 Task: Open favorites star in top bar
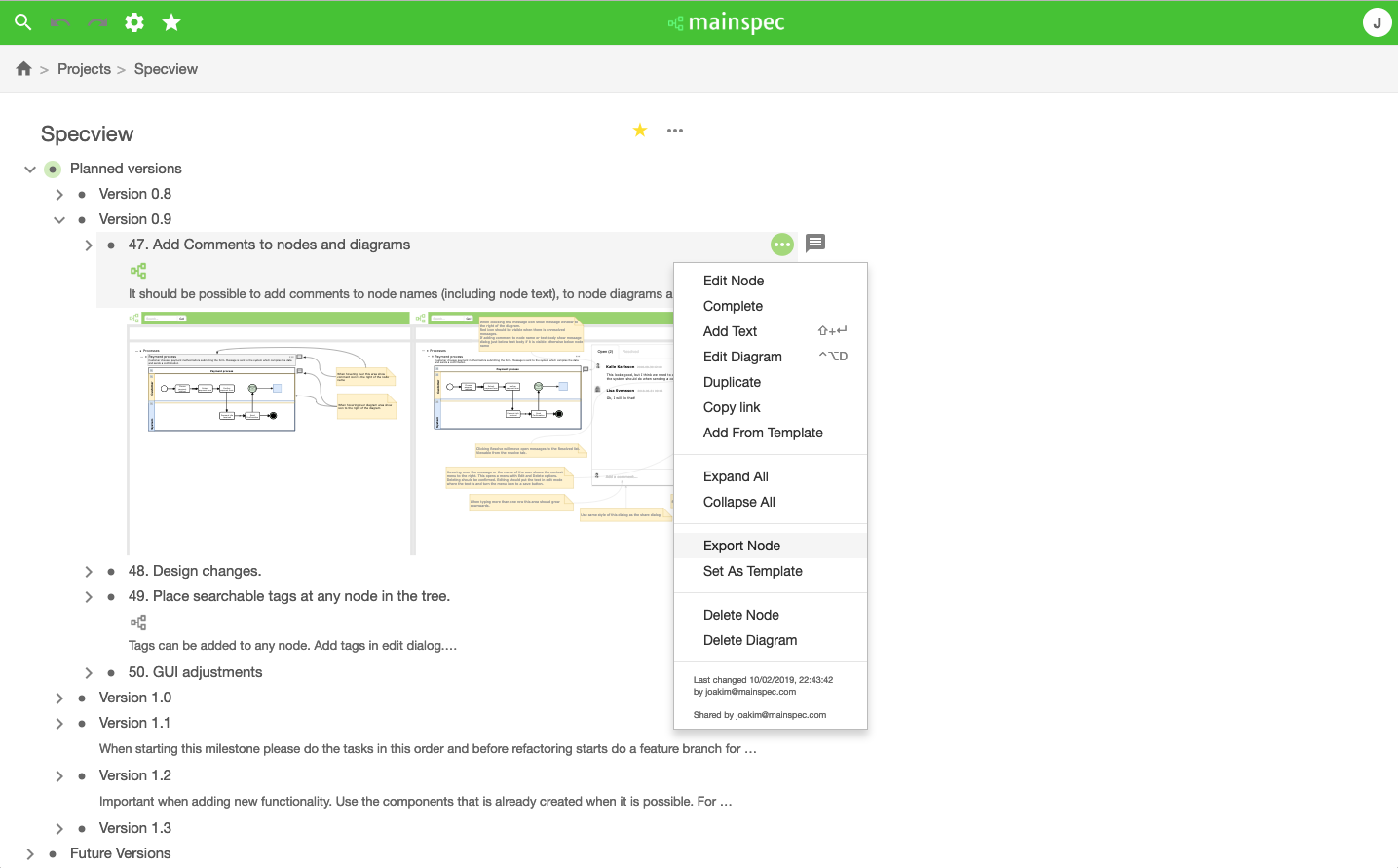point(171,22)
